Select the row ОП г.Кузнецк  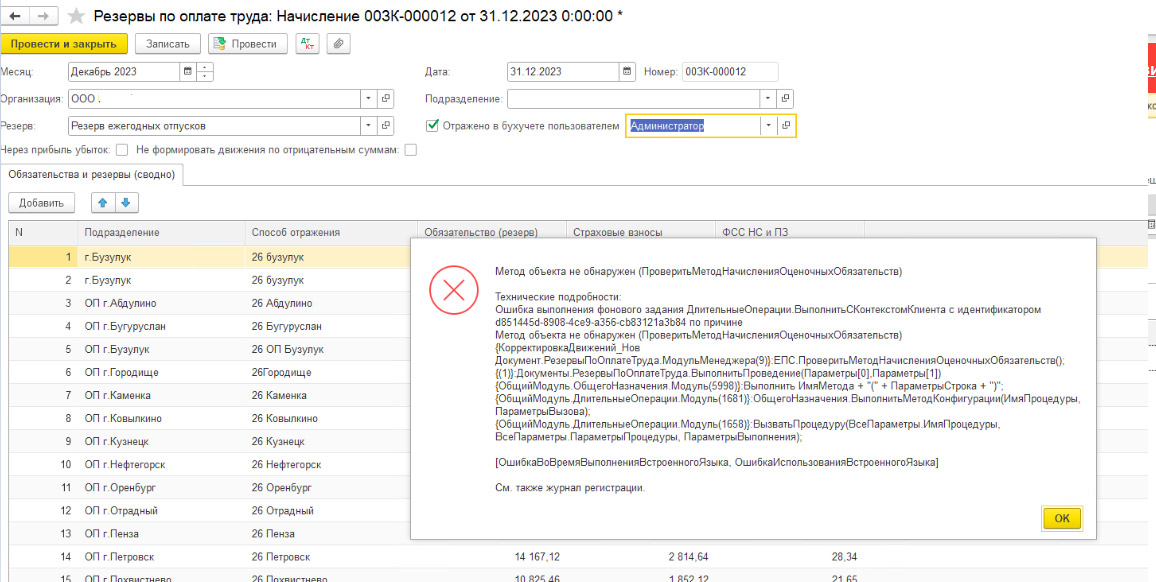209,441
